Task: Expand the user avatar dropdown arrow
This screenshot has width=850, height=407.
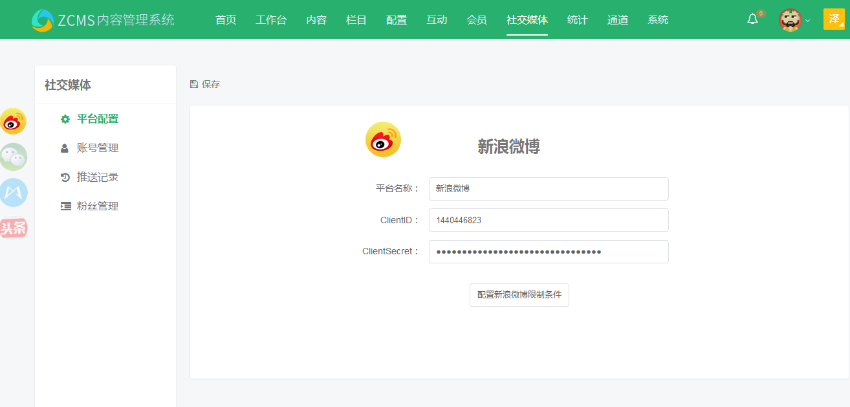Action: [x=808, y=21]
